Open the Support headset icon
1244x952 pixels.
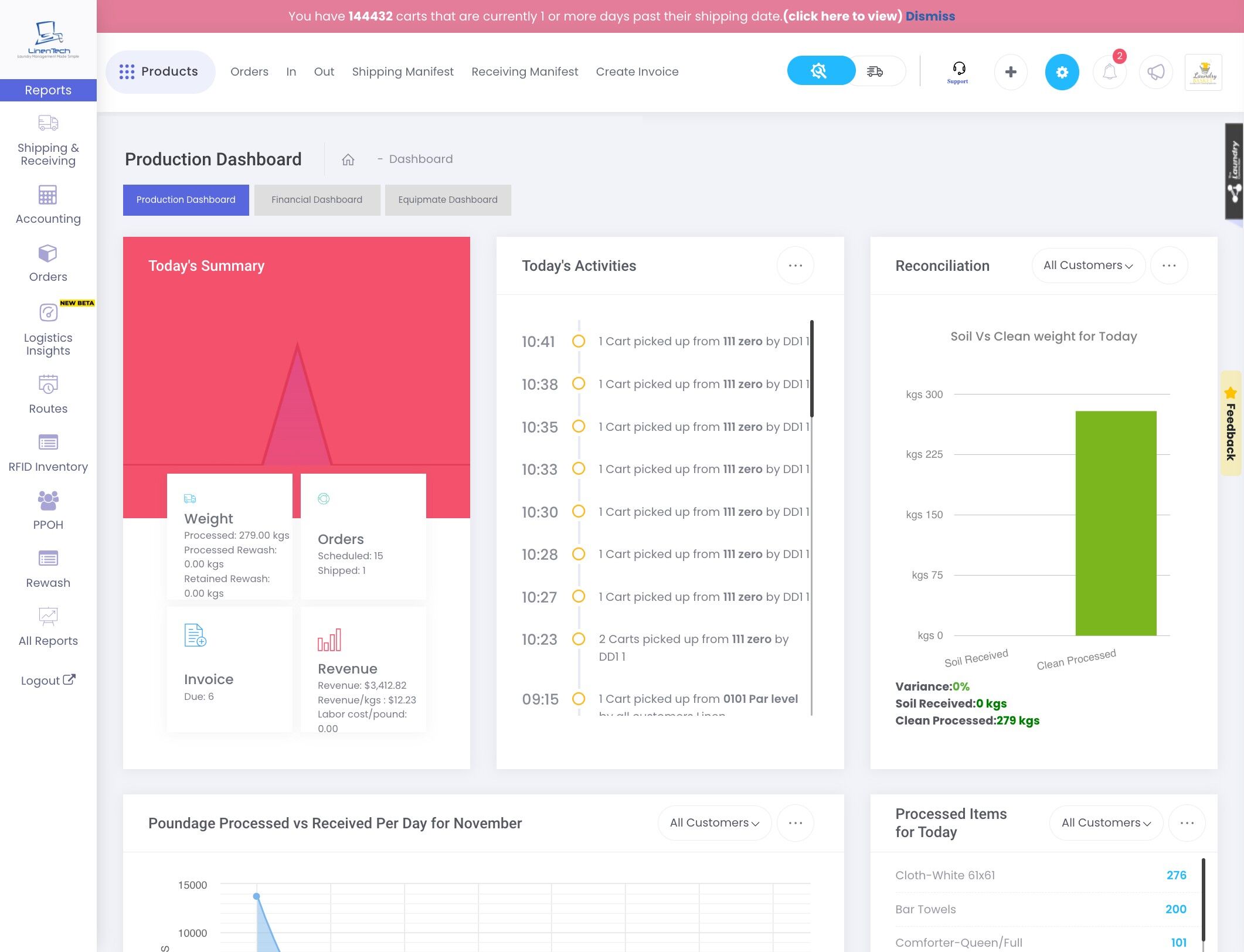click(x=958, y=72)
